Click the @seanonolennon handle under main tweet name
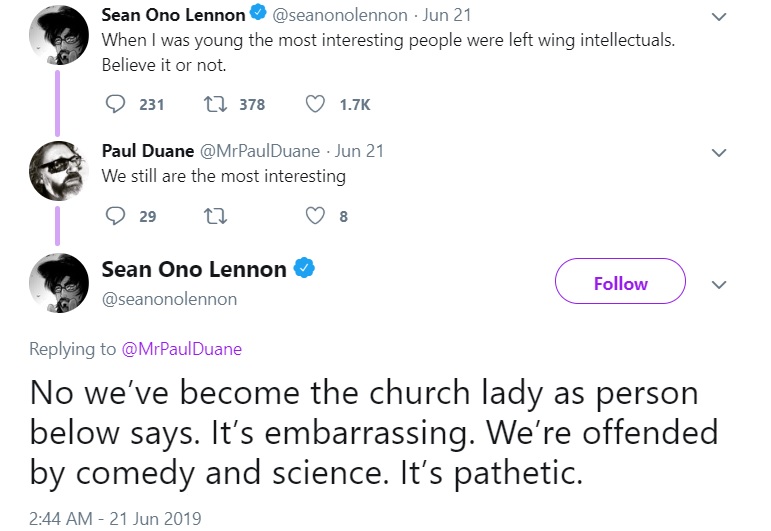 click(x=169, y=298)
